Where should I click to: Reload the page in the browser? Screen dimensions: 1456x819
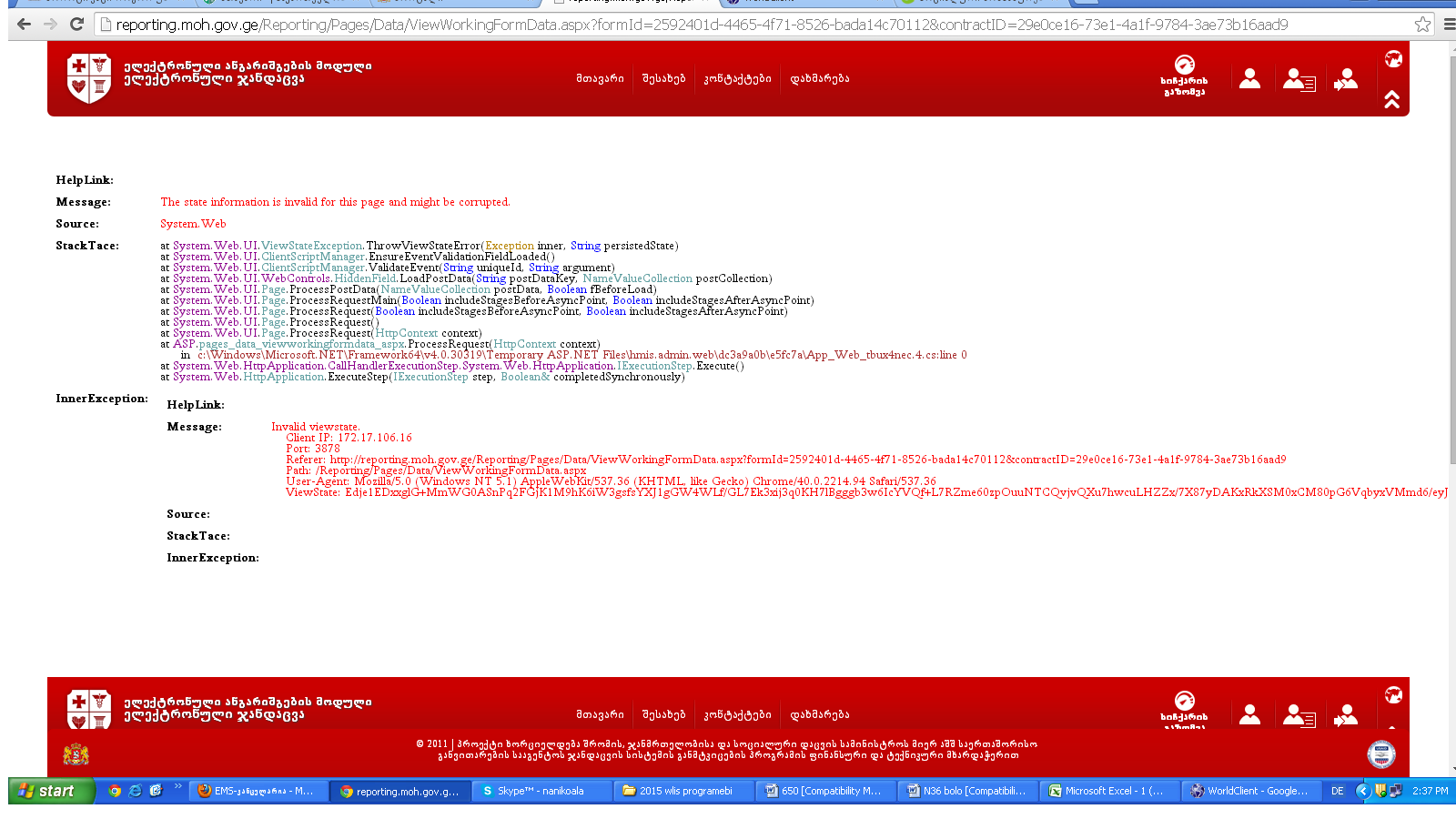tap(76, 25)
